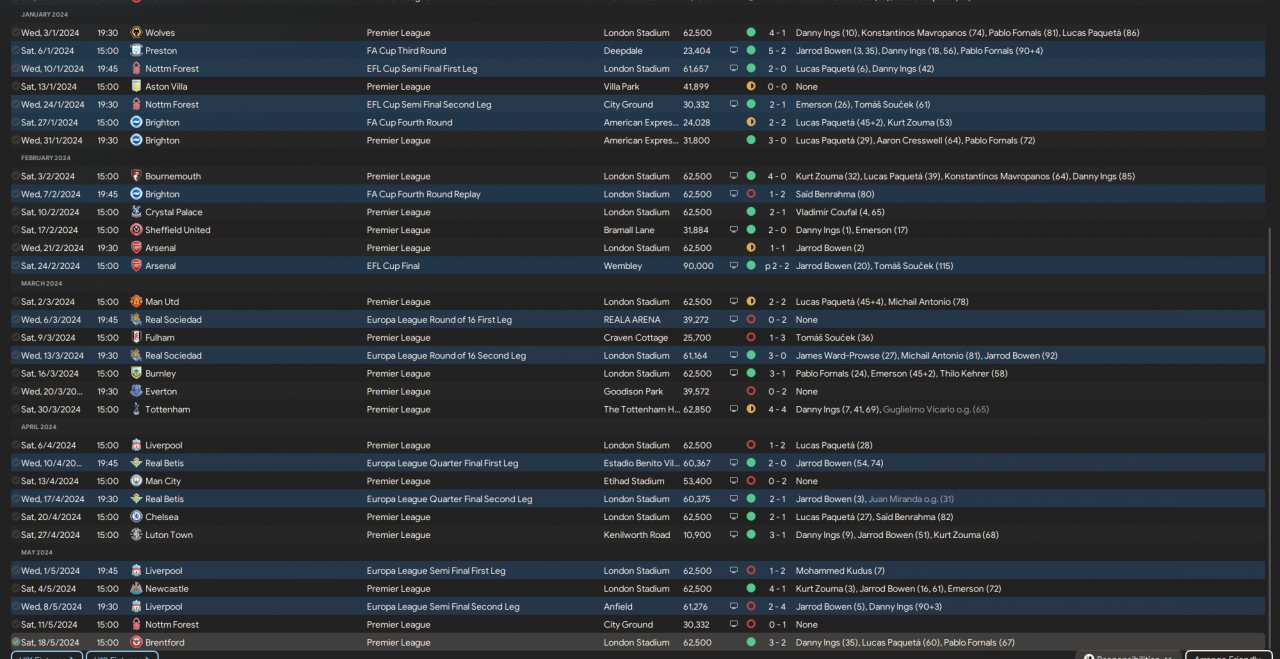The image size is (1280, 659).
Task: Click the yellow draw dot on the Aston Villa row
Action: click(x=751, y=87)
